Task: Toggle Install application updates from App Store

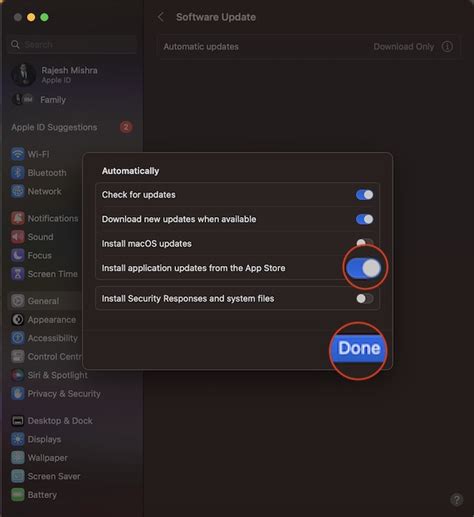Action: (x=363, y=268)
